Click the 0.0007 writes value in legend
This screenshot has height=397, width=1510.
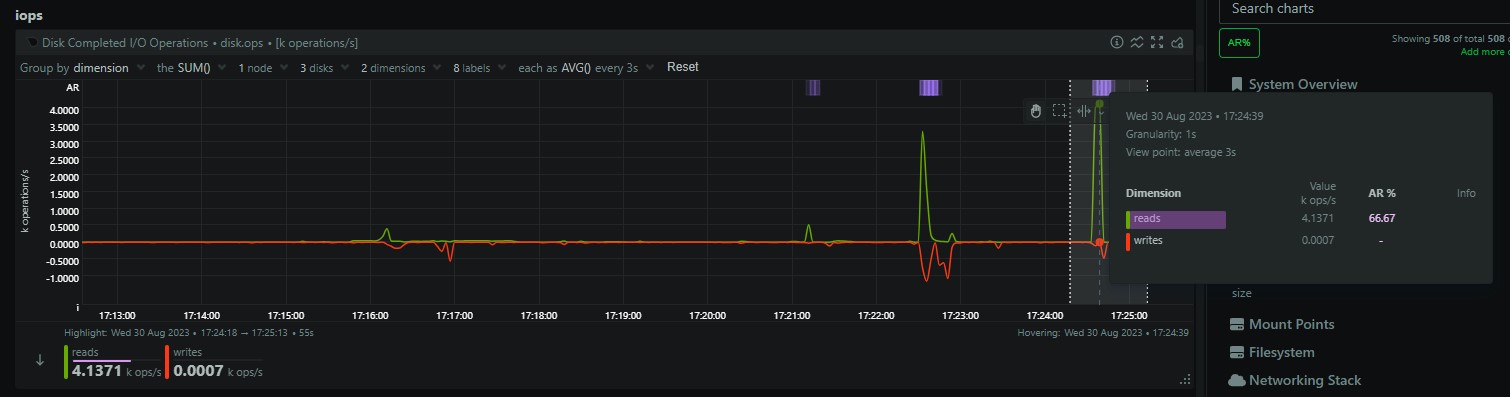pyautogui.click(x=199, y=371)
